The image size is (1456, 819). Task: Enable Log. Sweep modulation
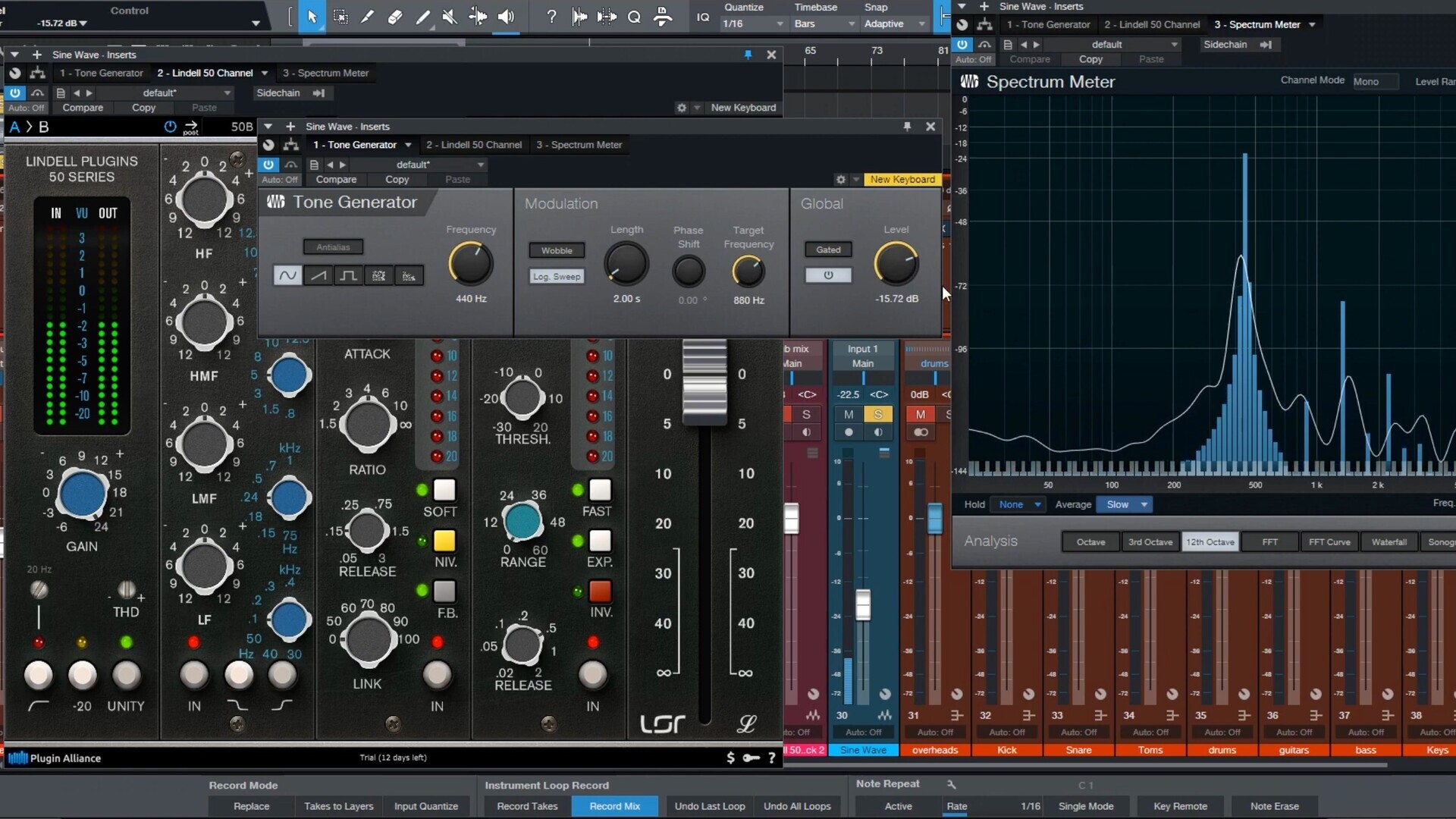(557, 277)
